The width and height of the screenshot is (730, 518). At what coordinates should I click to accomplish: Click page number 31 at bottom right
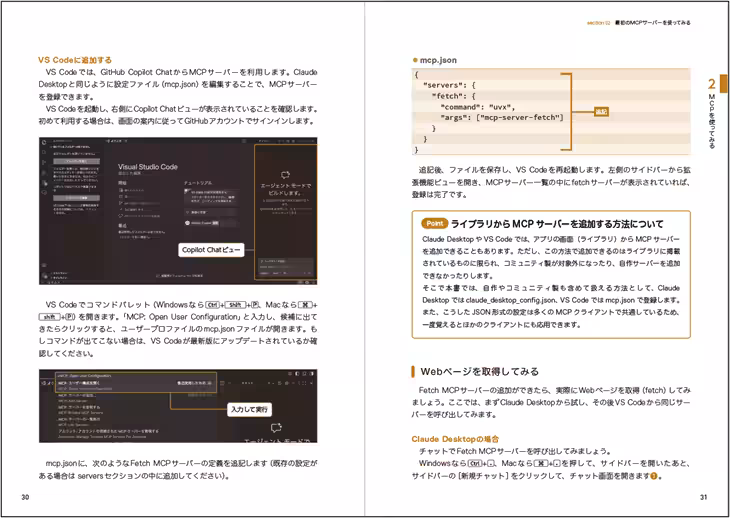coord(704,497)
